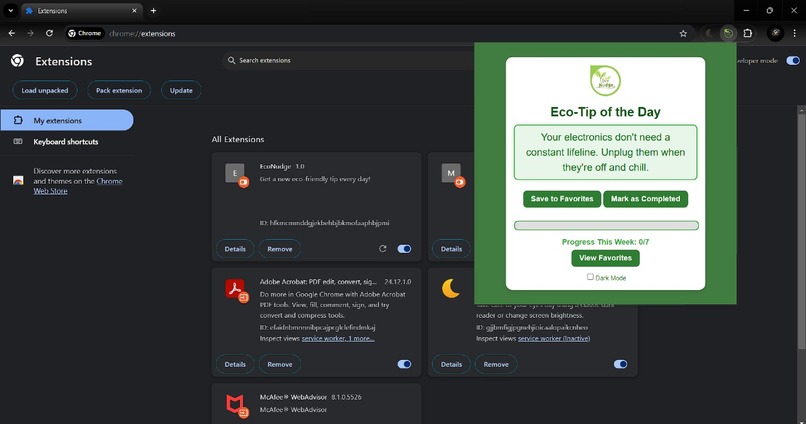Open the Extensions puzzle piece menu
Viewport: 806px width, 424px height.
point(748,33)
